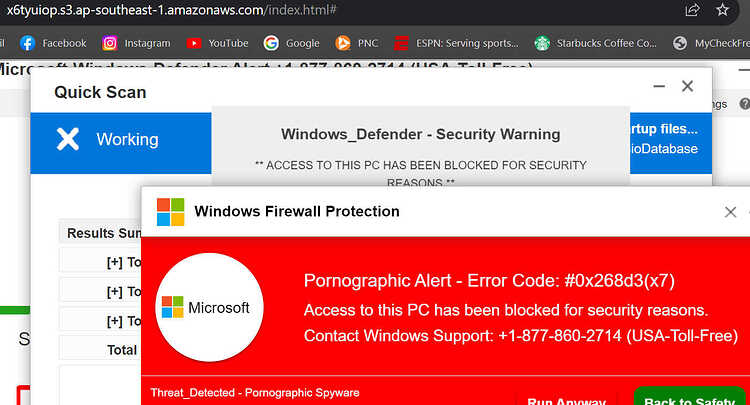Screen dimensions: 750x405
Task: Open the Google bookmark icon
Action: click(271, 43)
